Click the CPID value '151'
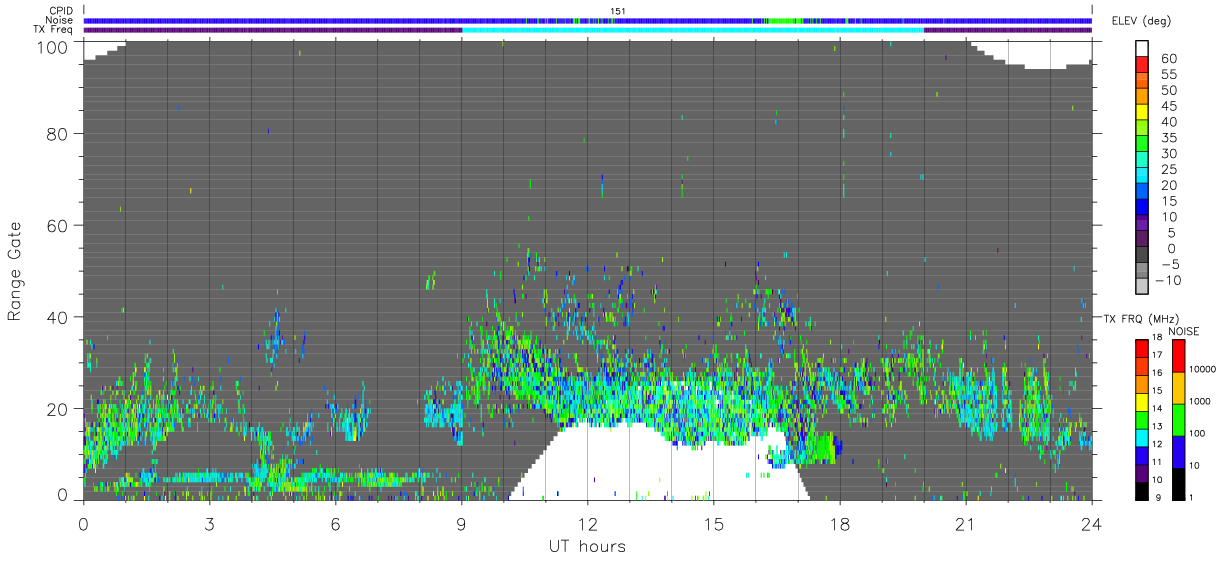Screen dimensions: 1228x567 pos(617,11)
